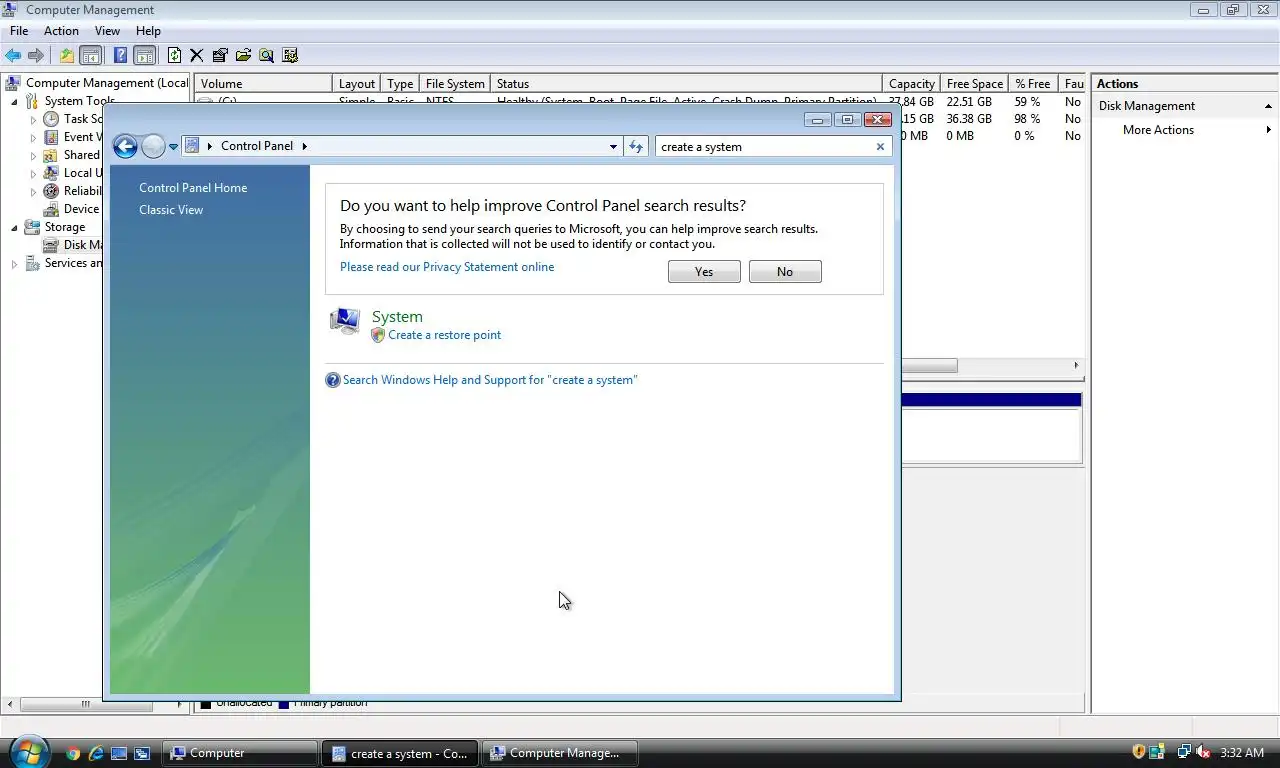Expand the Shared Folders tree node arrow
The height and width of the screenshot is (768, 1280).
[33, 155]
